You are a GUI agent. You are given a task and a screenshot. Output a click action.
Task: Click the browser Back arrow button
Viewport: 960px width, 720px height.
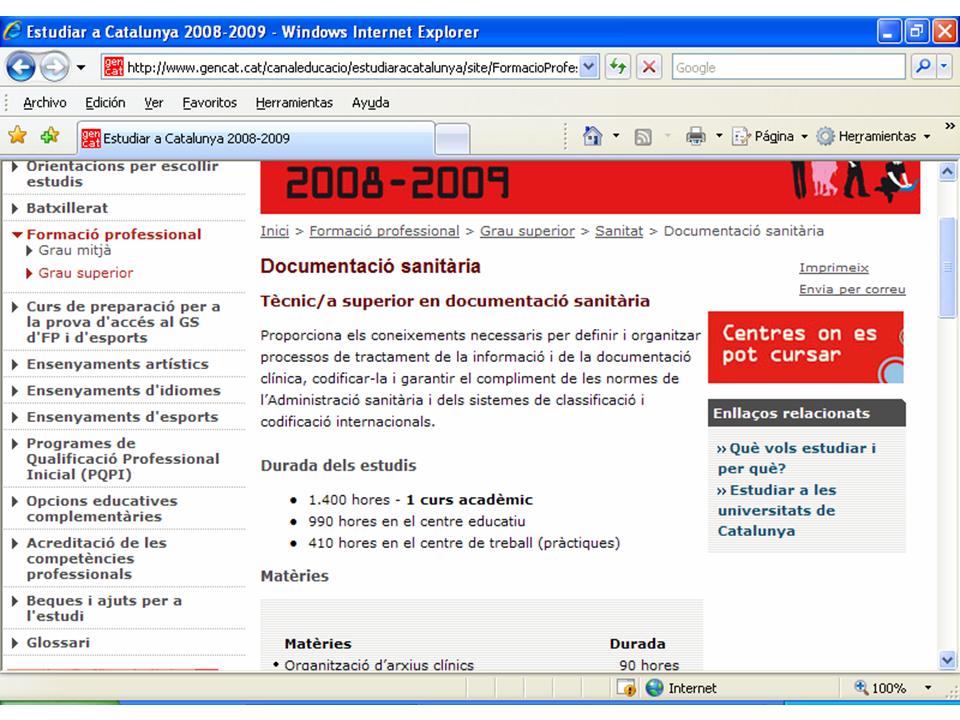coord(20,67)
